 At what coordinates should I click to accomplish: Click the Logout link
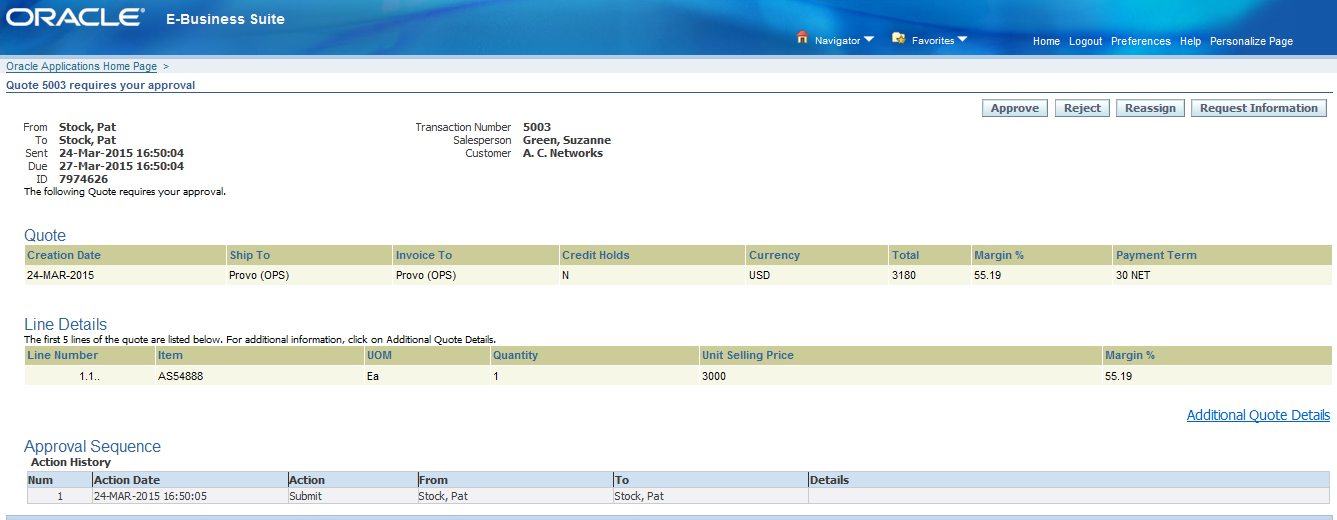tap(1085, 41)
